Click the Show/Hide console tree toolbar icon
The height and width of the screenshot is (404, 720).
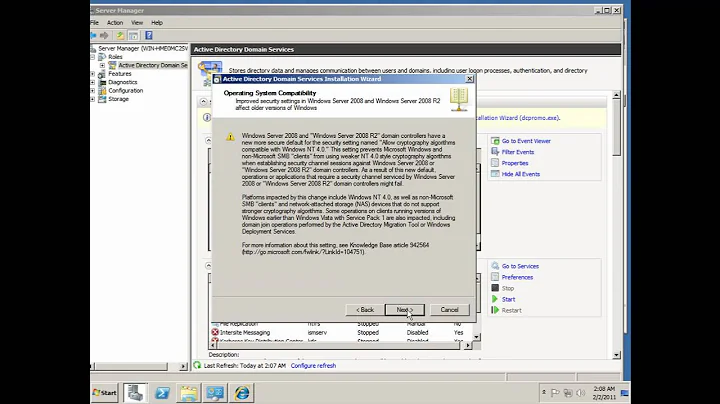[133, 35]
